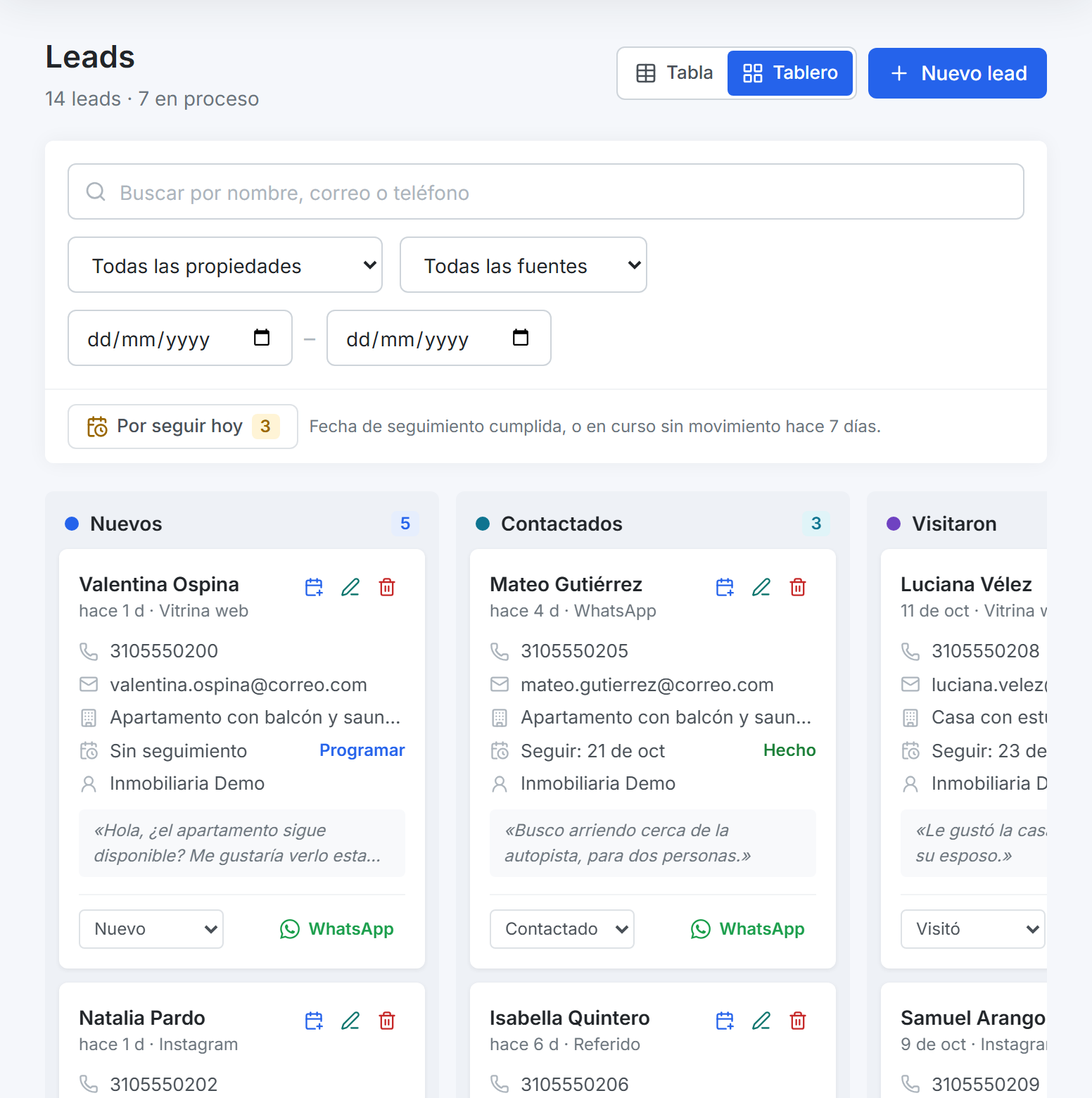Click phone number 3105550205
Image resolution: width=1092 pixels, height=1098 pixels.
[x=575, y=651]
